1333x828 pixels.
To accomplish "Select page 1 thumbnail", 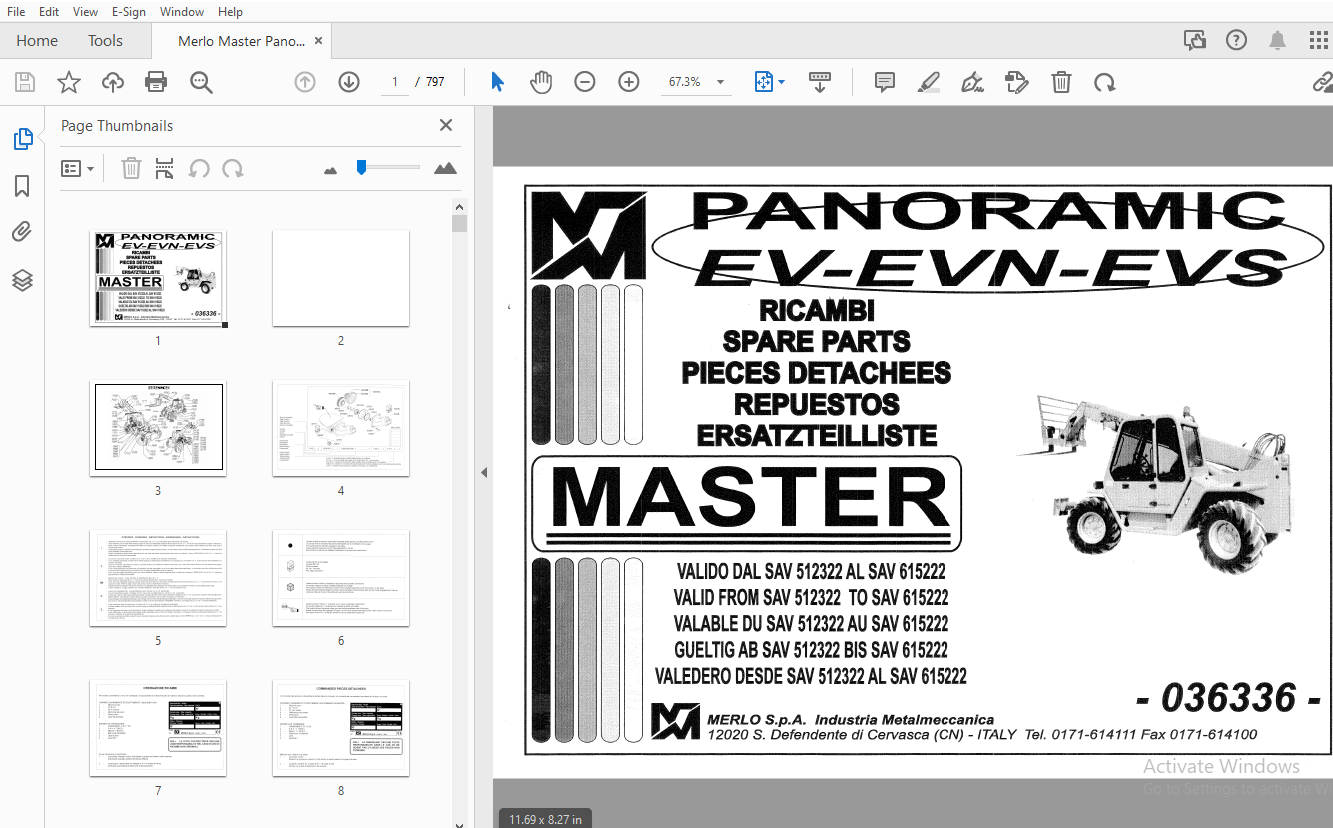I will tap(158, 277).
